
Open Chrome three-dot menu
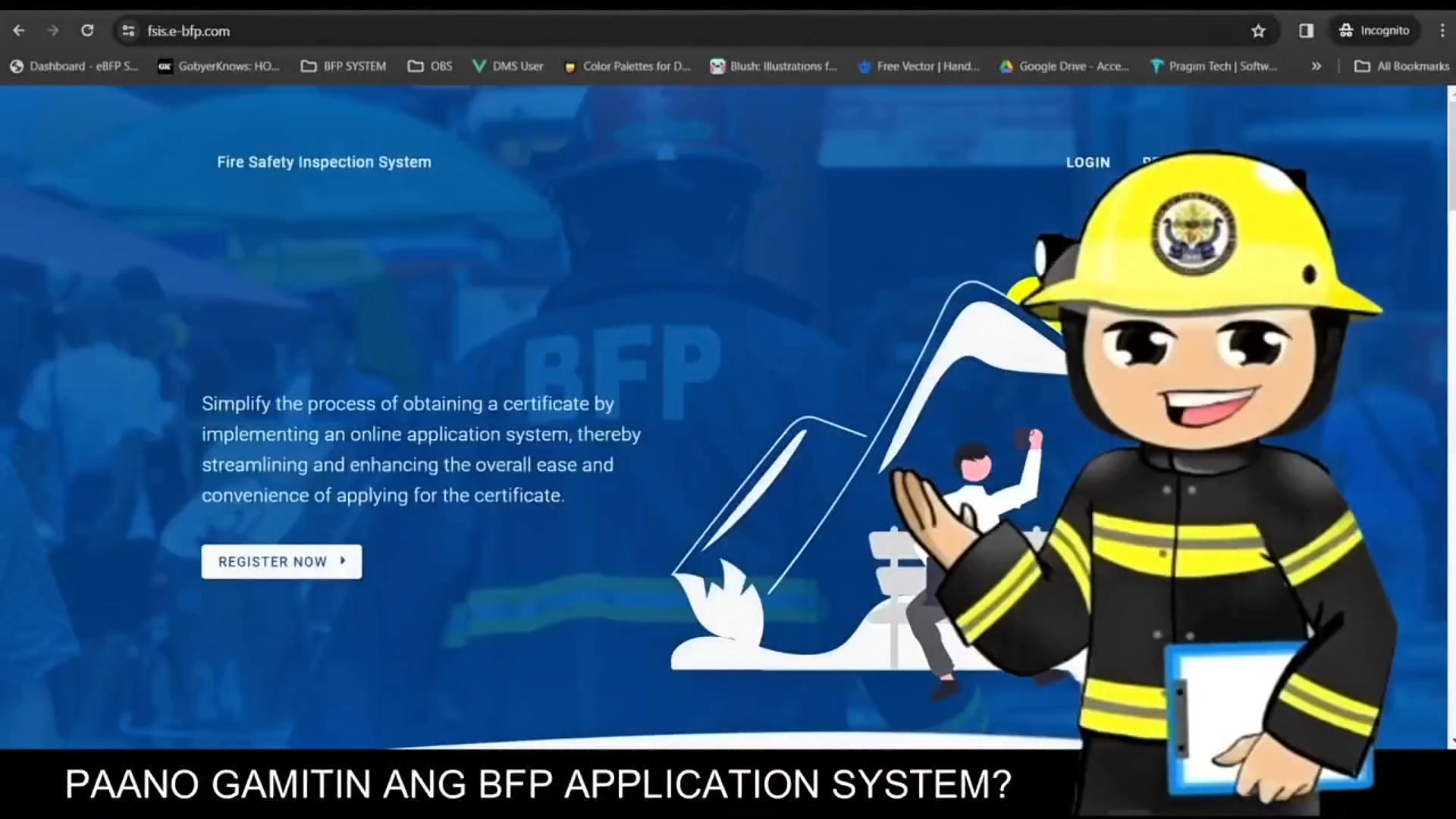pos(1442,30)
